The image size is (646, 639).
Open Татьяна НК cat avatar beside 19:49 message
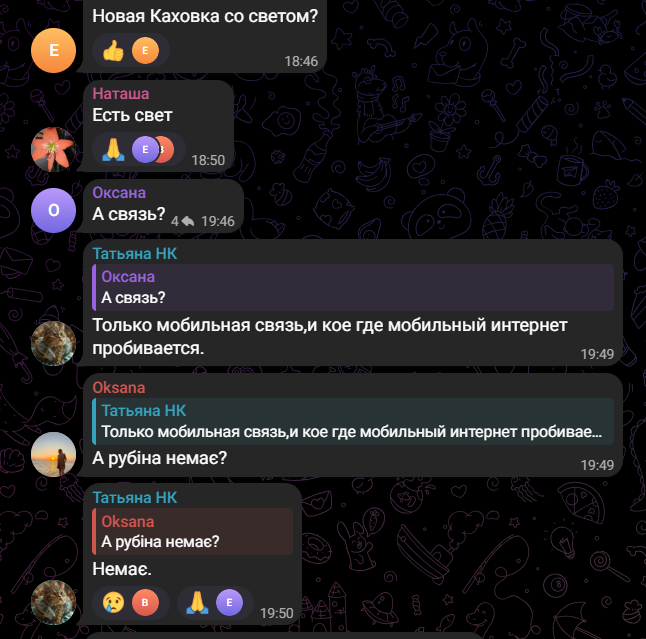pyautogui.click(x=54, y=343)
